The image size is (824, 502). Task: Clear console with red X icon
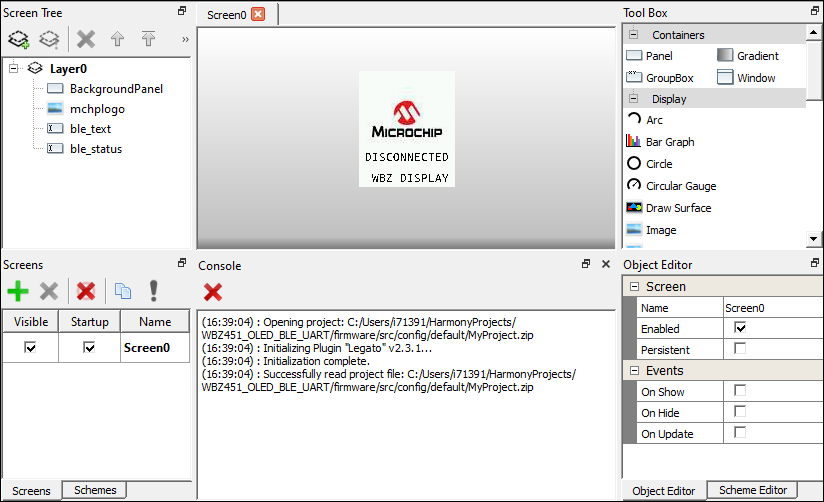click(x=213, y=292)
